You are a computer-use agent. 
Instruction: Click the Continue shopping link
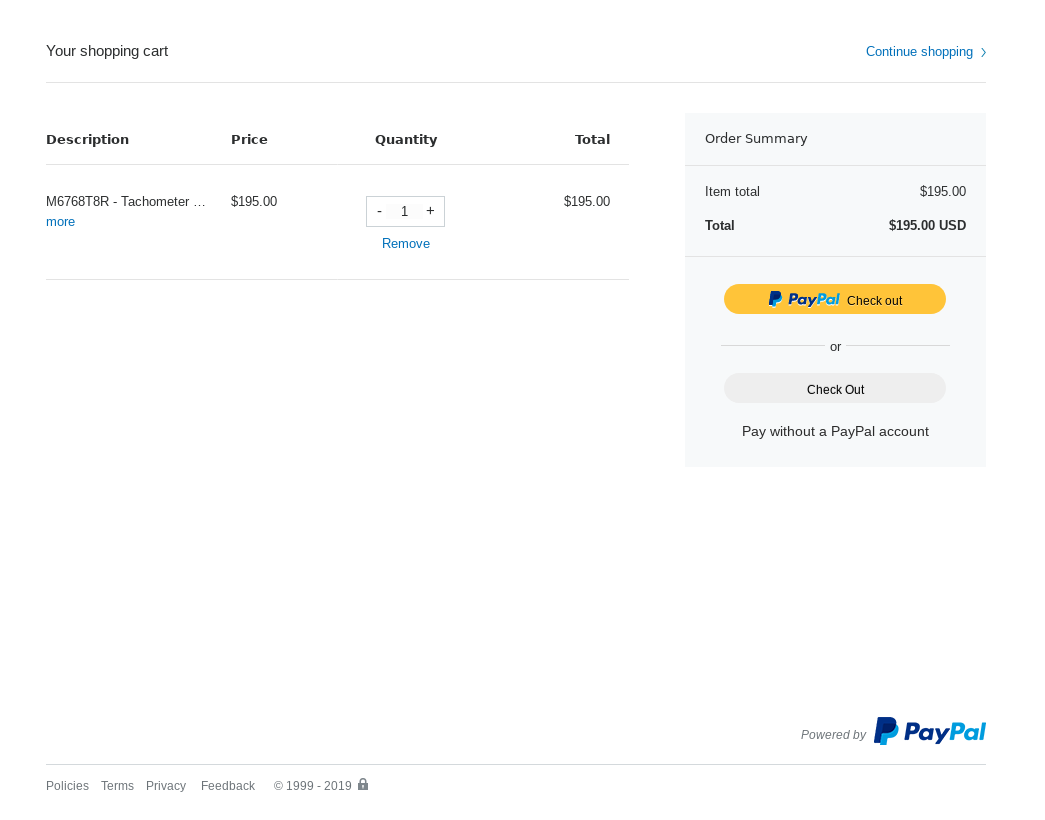(919, 52)
